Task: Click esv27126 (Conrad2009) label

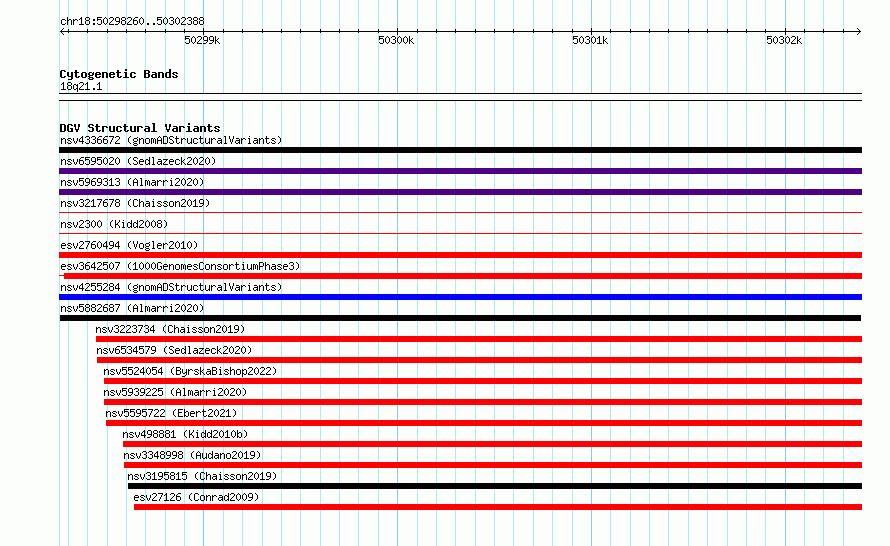Action: tap(196, 497)
